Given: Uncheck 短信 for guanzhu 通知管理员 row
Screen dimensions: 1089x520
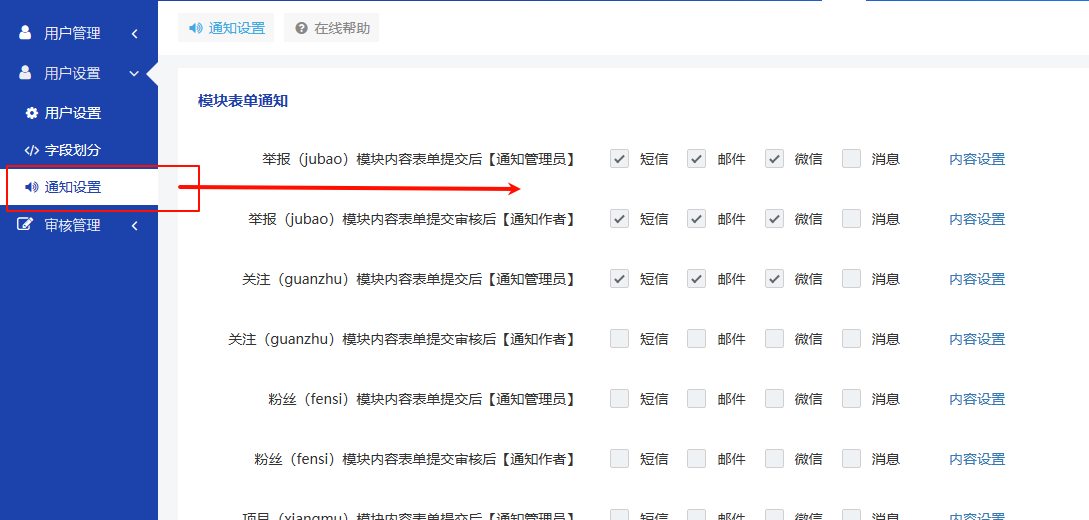Looking at the screenshot, I should point(620,278).
